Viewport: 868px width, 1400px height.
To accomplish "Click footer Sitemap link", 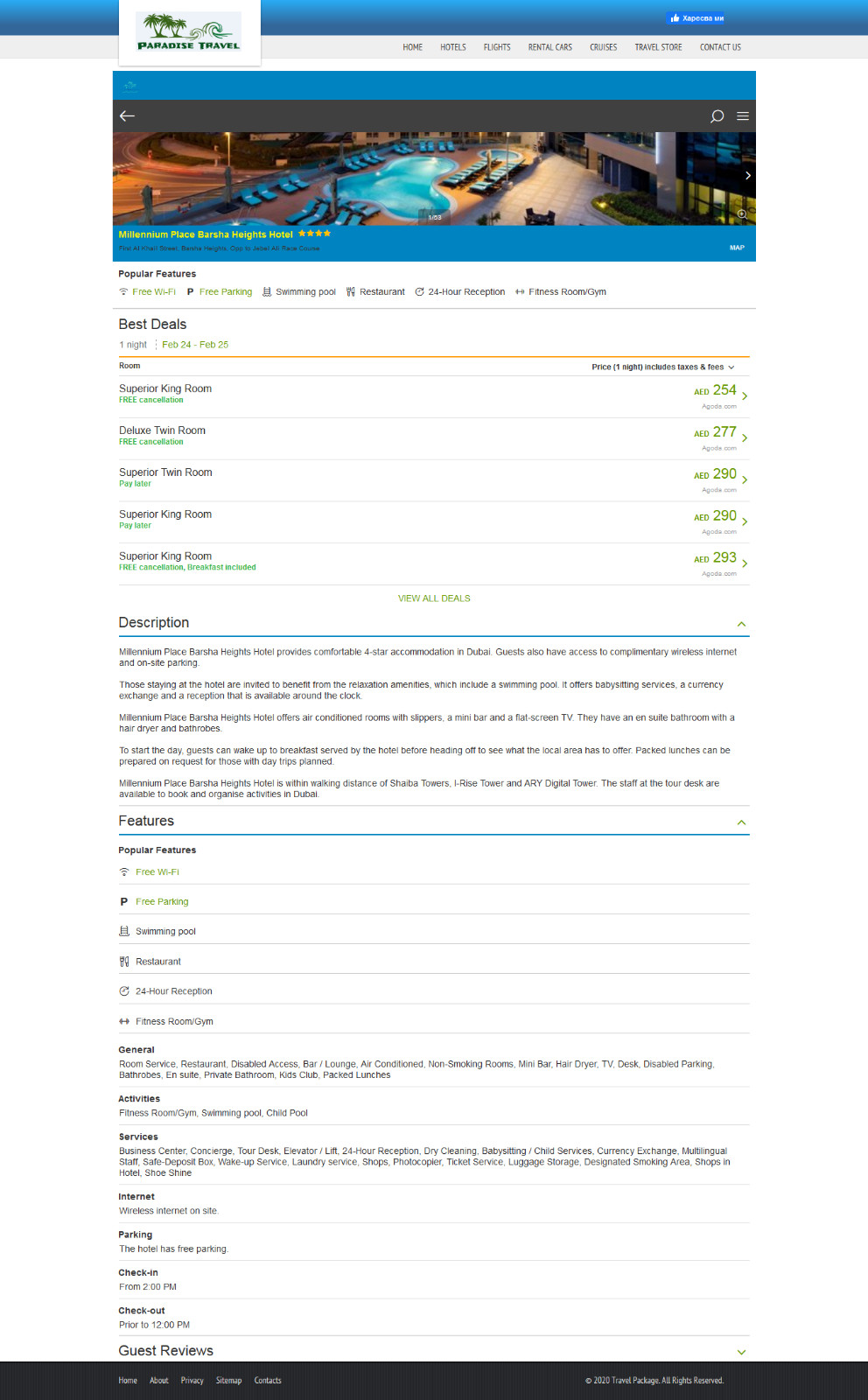I will click(x=228, y=1381).
